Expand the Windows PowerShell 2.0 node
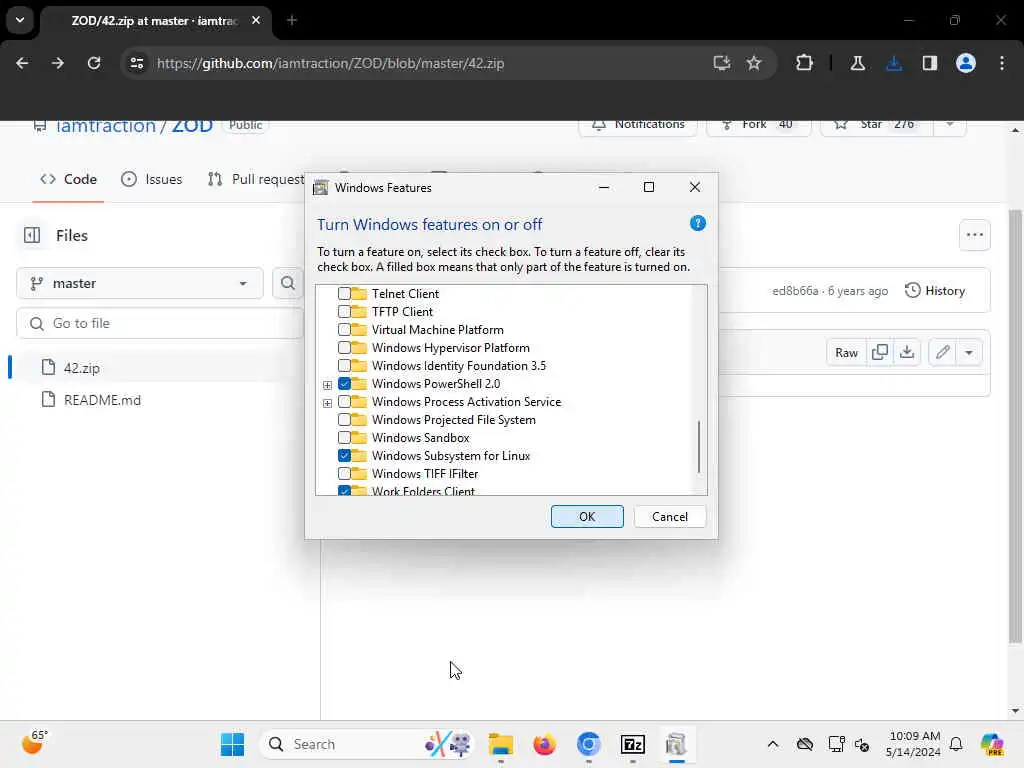 327,385
